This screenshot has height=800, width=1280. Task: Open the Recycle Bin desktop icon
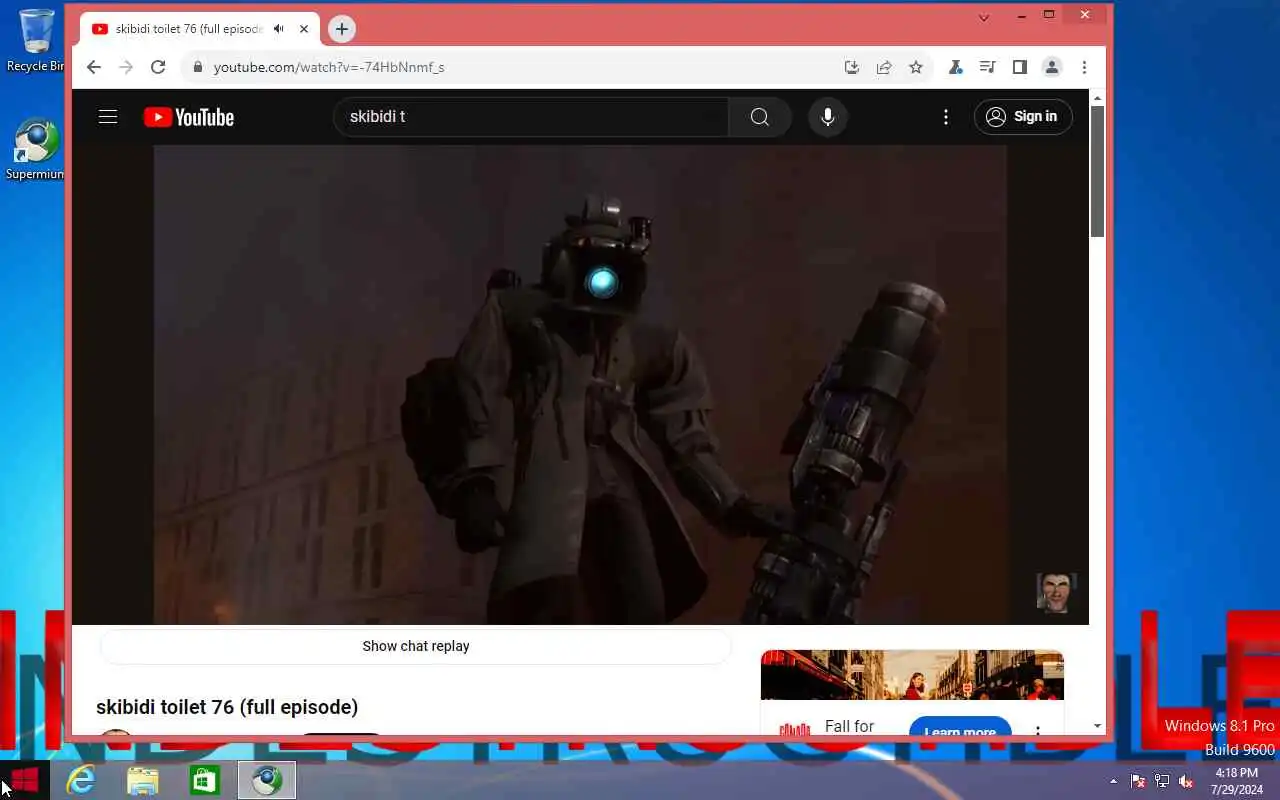click(35, 40)
